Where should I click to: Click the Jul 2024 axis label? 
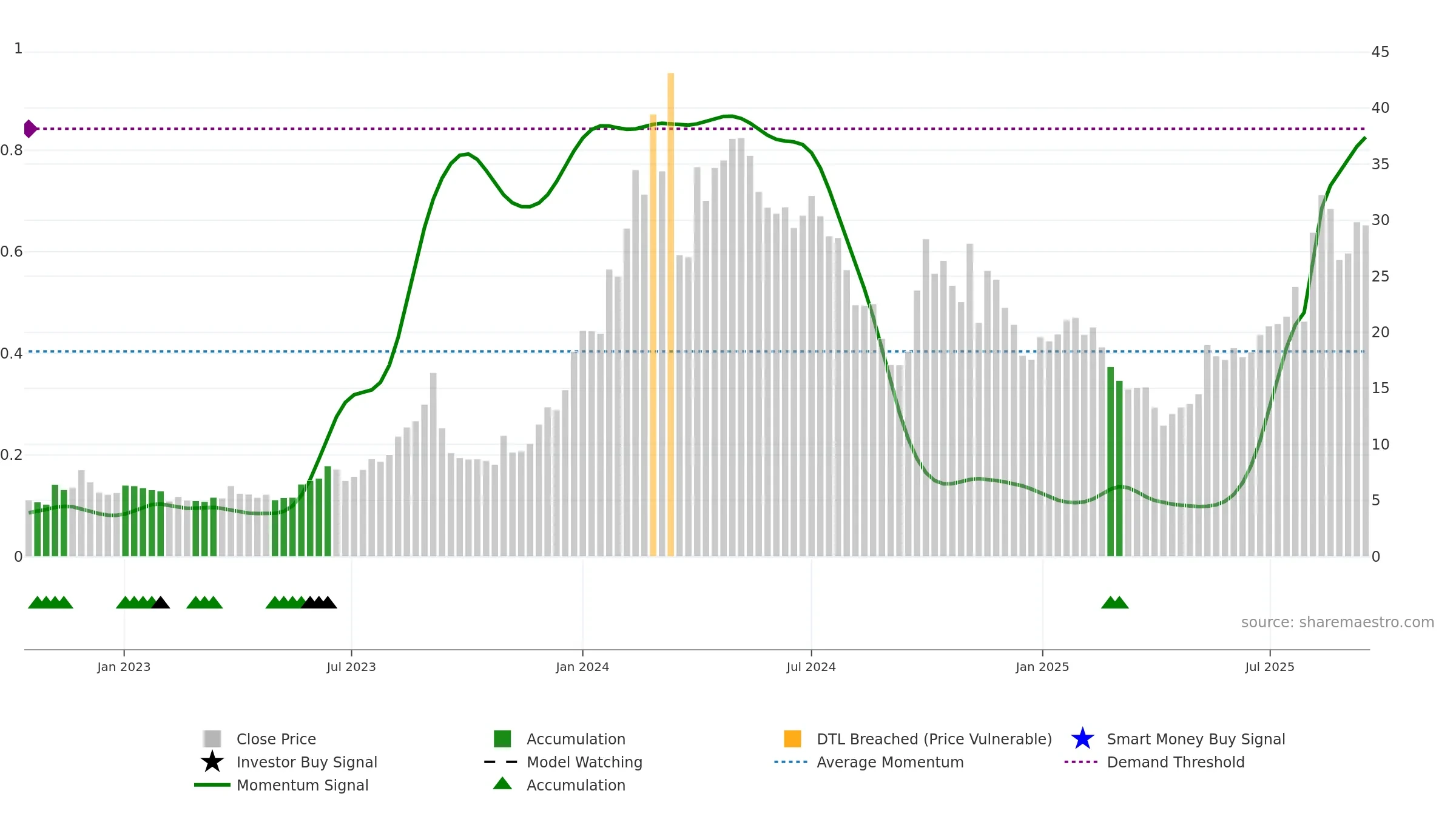(811, 667)
